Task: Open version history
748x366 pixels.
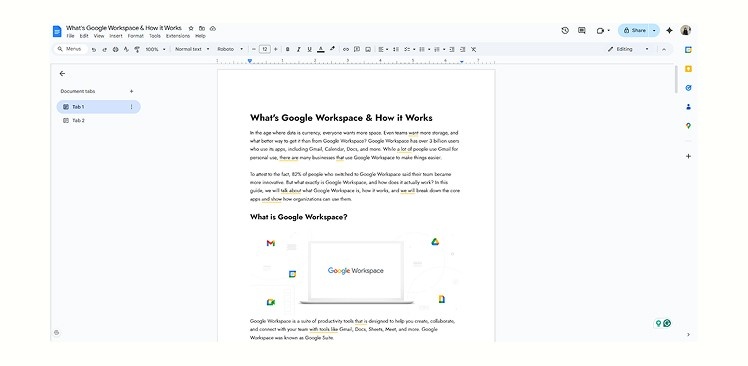Action: click(x=565, y=31)
